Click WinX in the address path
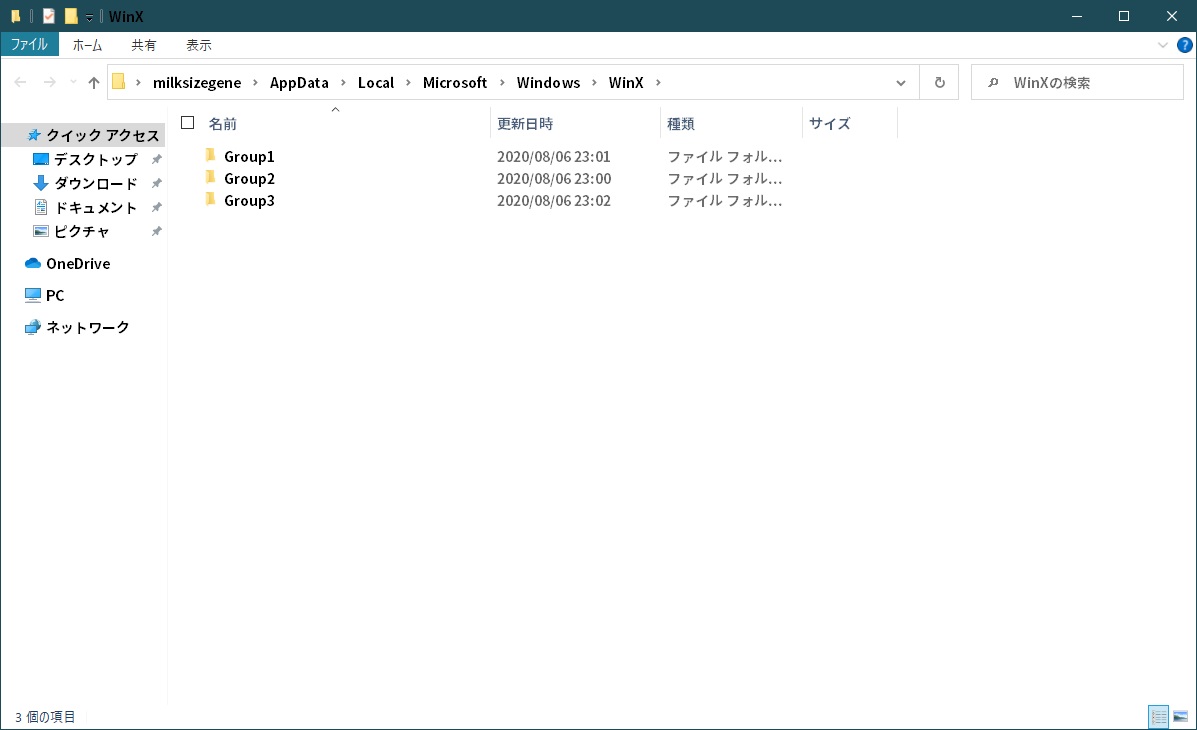Viewport: 1197px width, 730px height. pos(626,82)
